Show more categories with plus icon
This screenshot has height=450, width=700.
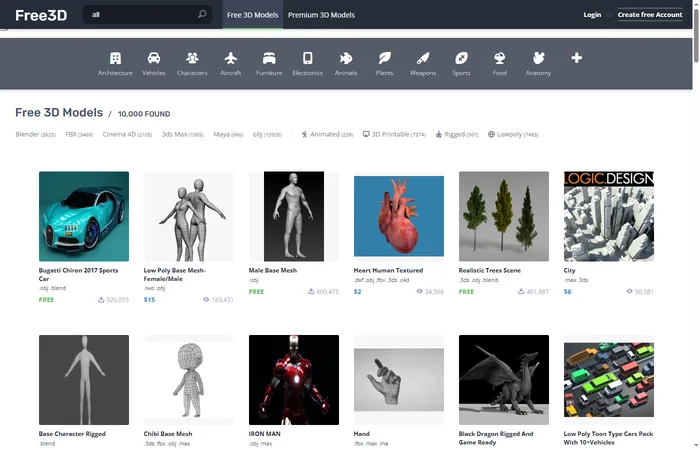[576, 58]
